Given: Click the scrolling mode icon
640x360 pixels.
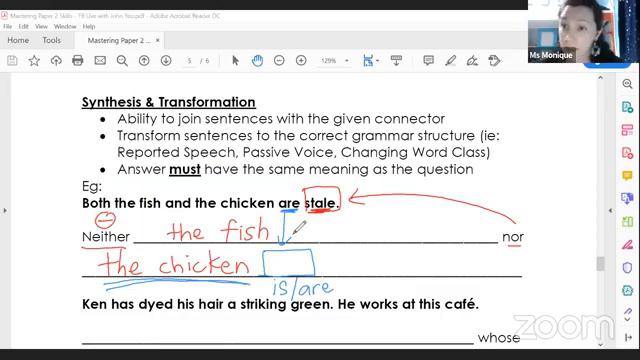Looking at the screenshot, I should [x=396, y=61].
